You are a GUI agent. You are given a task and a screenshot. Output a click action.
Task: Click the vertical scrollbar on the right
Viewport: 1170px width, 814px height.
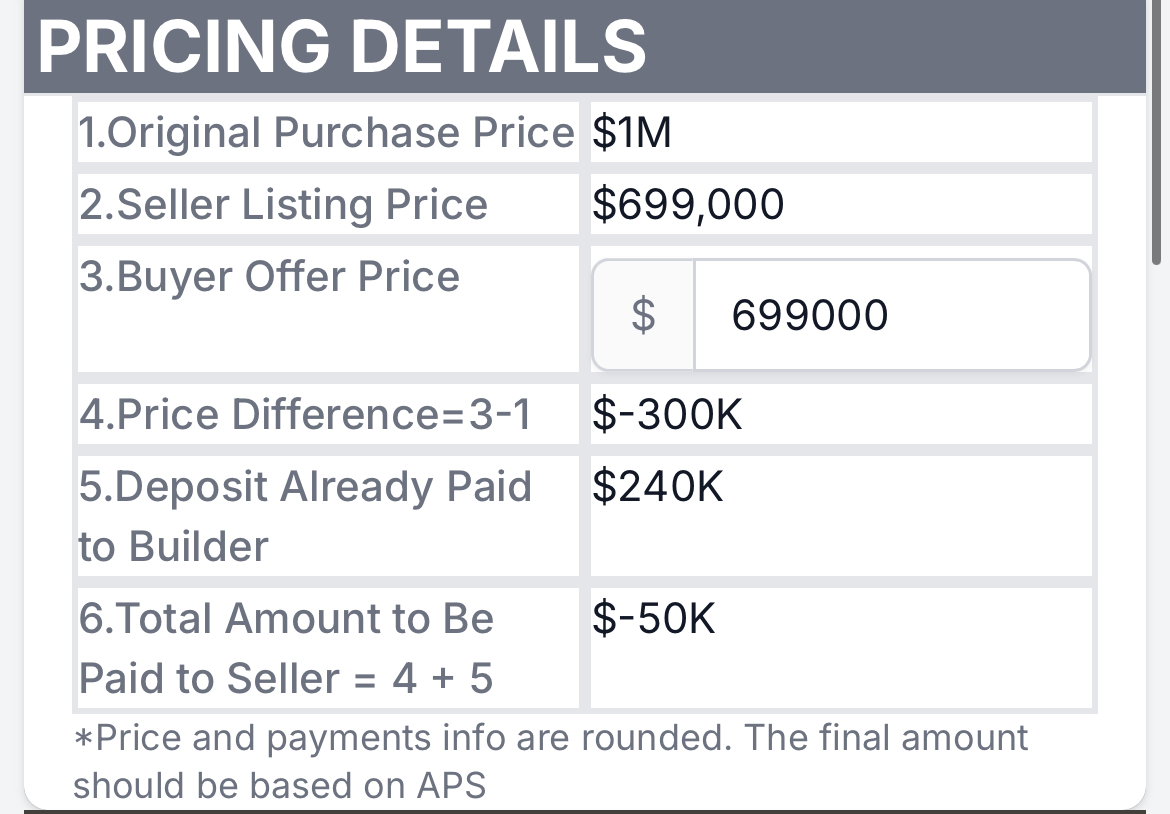(x=1157, y=132)
